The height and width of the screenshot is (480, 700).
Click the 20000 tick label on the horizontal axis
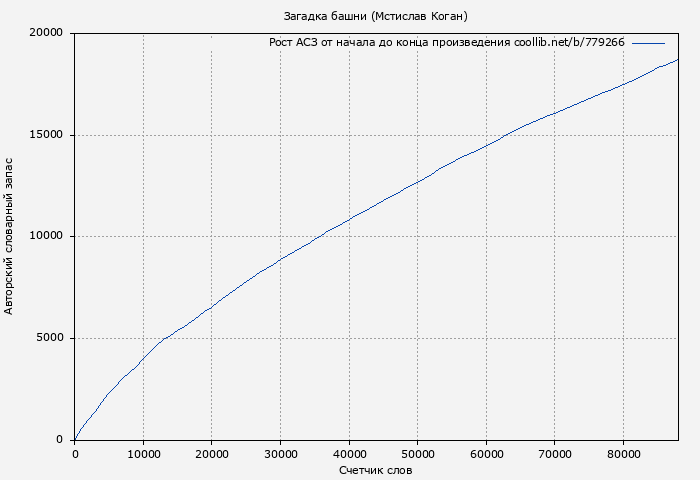[211, 453]
